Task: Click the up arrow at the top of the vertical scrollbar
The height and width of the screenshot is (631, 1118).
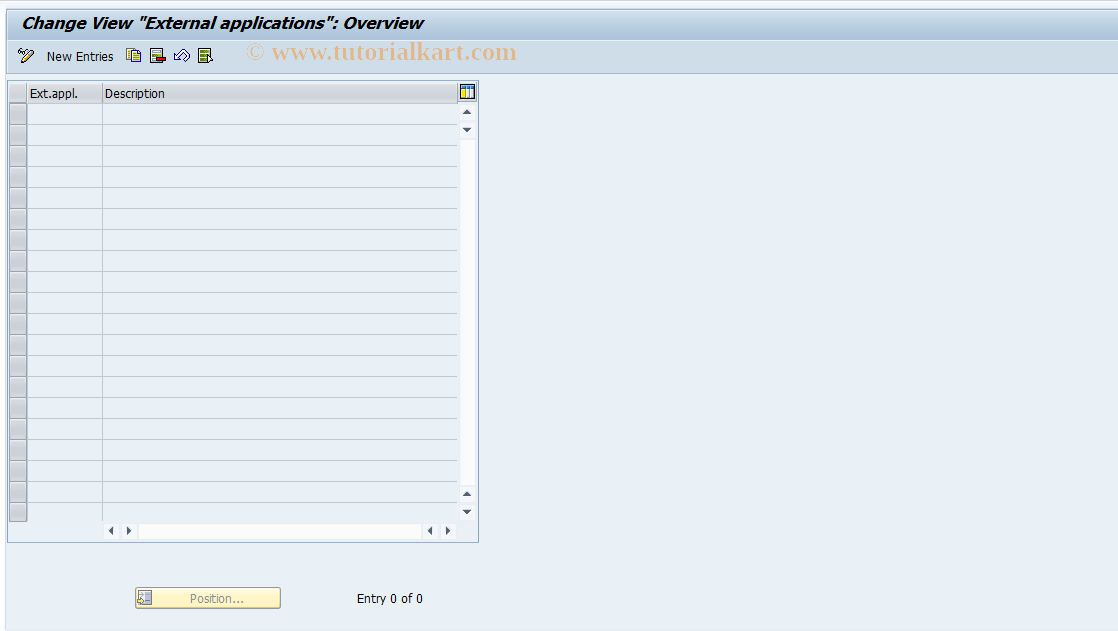Action: 467,112
